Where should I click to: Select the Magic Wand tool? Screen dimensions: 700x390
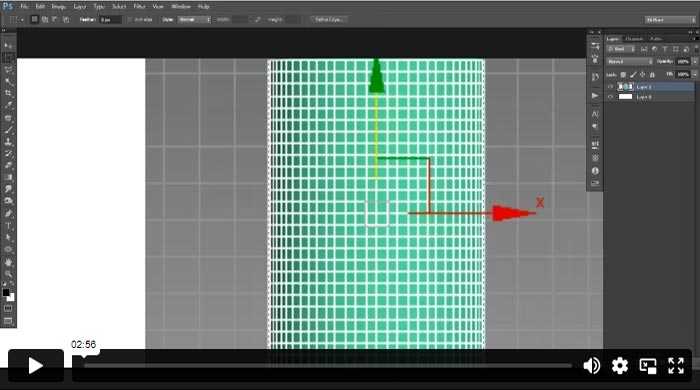click(x=8, y=82)
